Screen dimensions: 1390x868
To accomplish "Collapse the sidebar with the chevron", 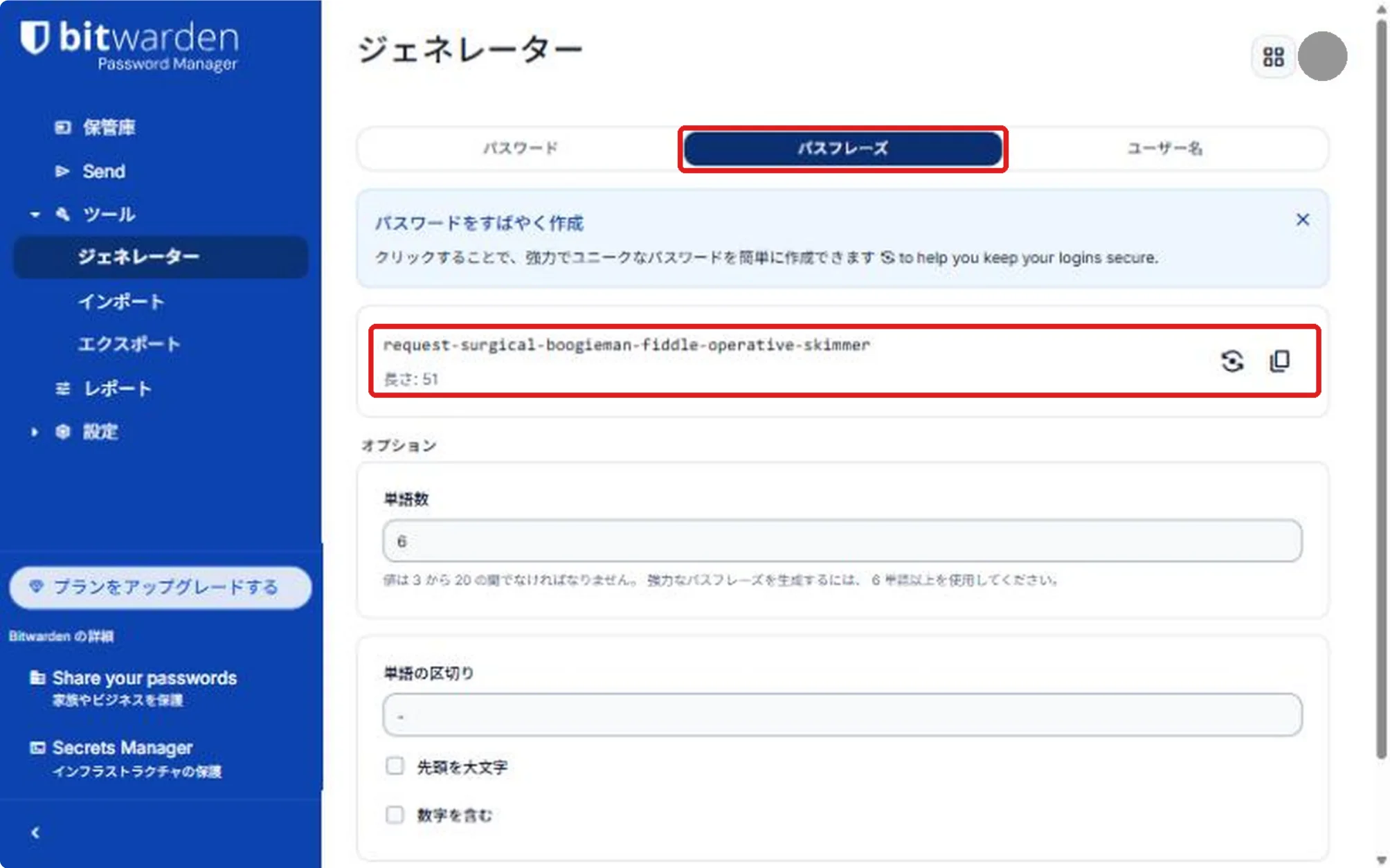I will (x=35, y=833).
